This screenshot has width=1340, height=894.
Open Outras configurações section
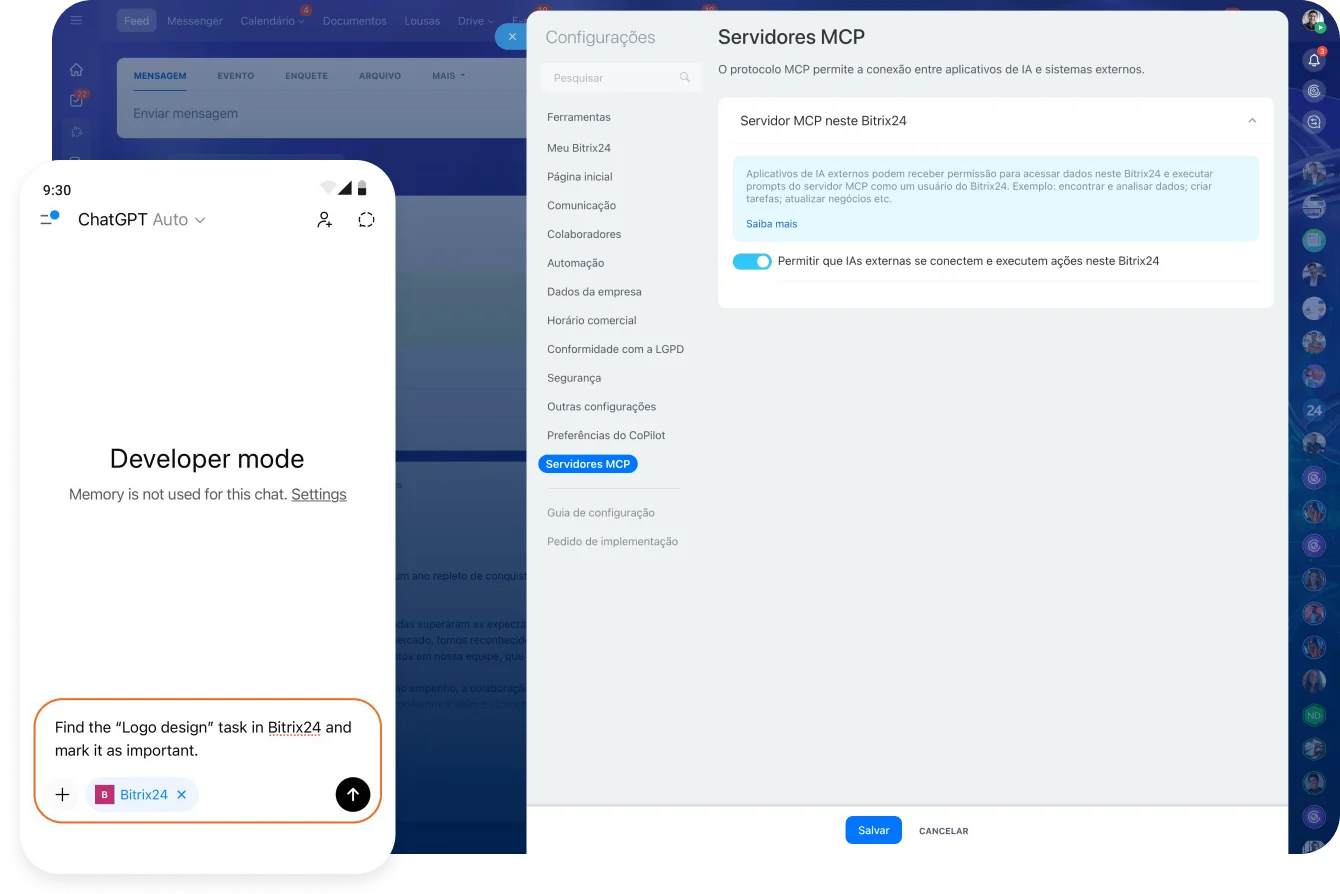(x=602, y=407)
